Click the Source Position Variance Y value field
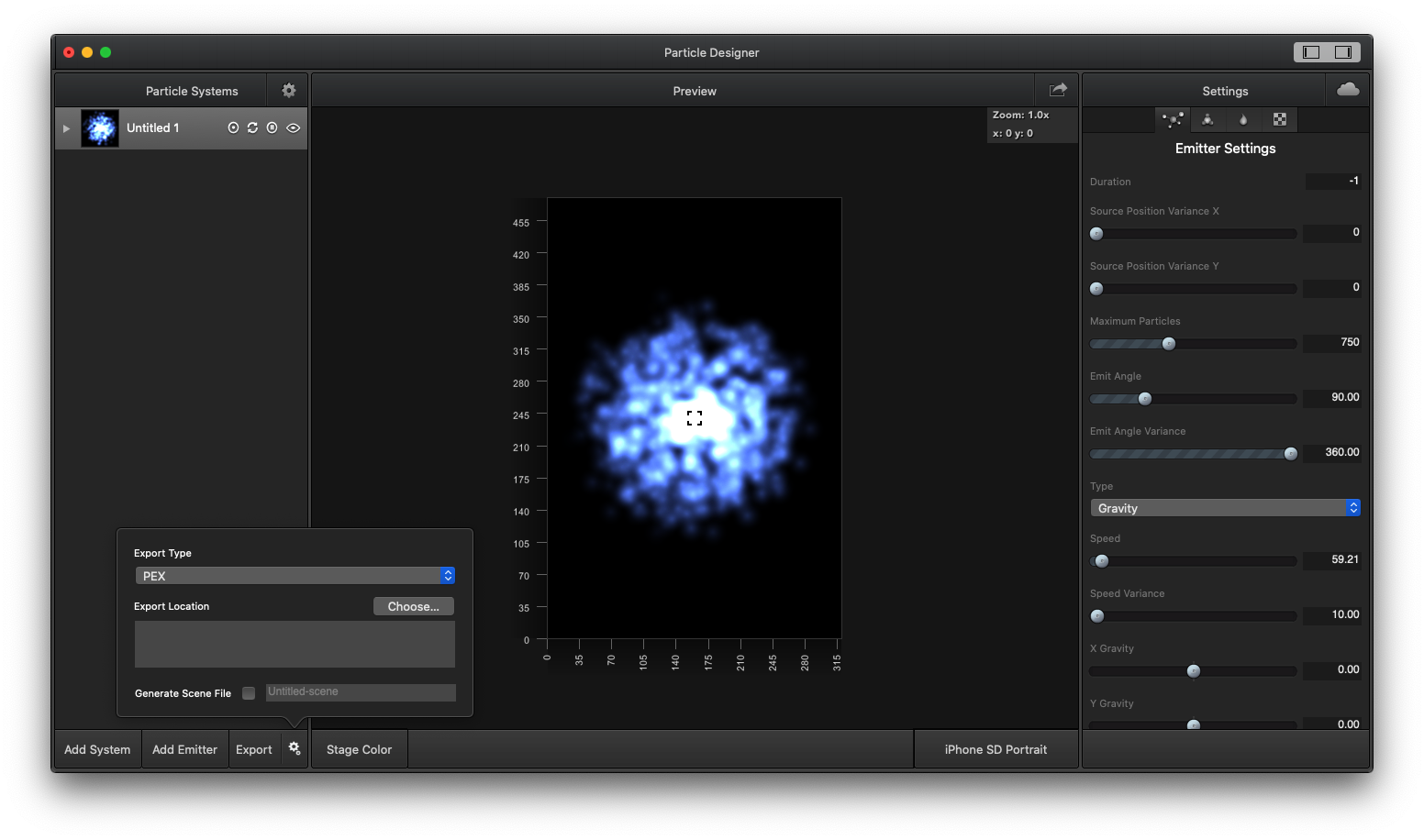1424x840 pixels. (1332, 287)
